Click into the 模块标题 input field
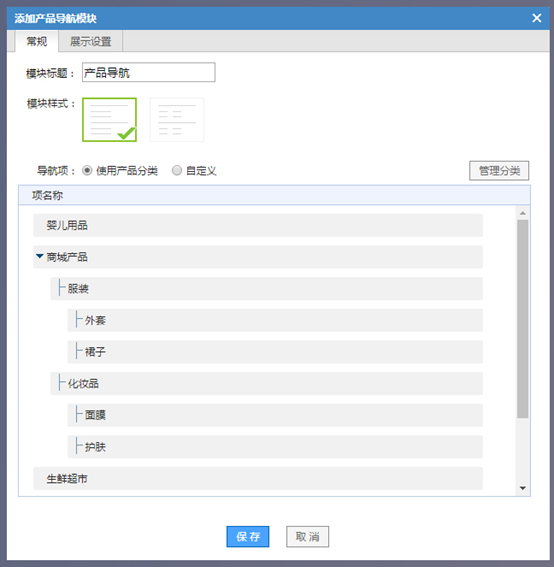The width and height of the screenshot is (554, 567). (149, 72)
